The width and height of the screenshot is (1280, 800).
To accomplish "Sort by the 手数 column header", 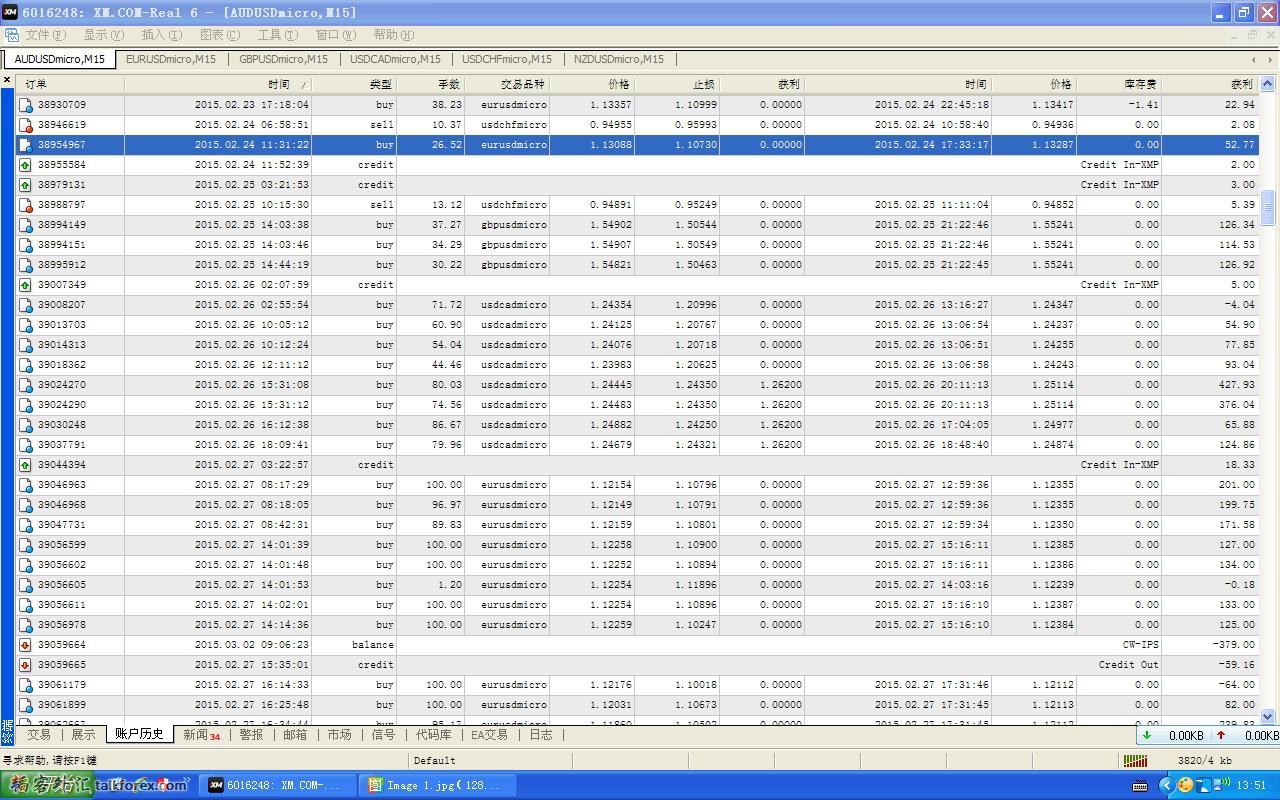I will [x=430, y=85].
